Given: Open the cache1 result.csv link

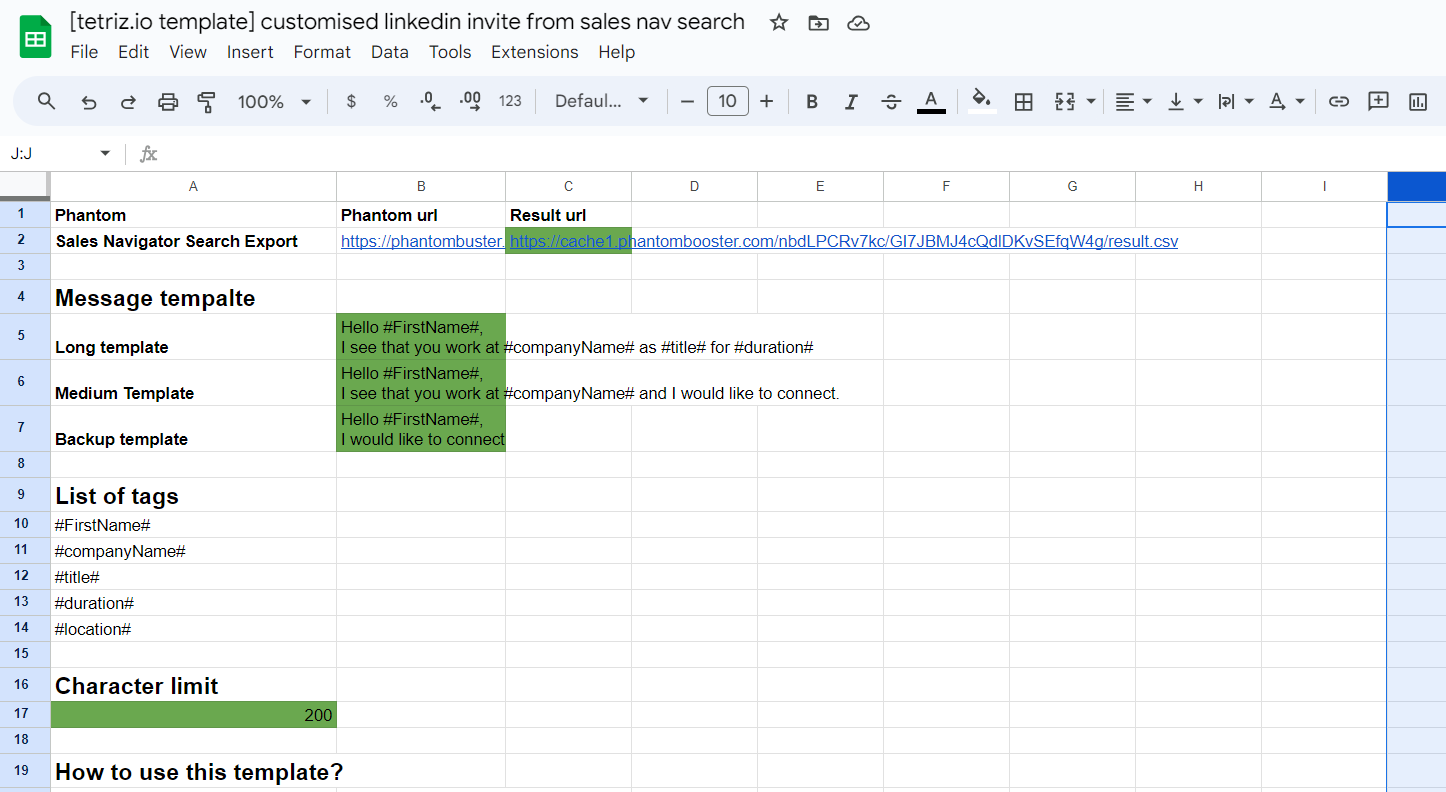Looking at the screenshot, I should pos(844,241).
